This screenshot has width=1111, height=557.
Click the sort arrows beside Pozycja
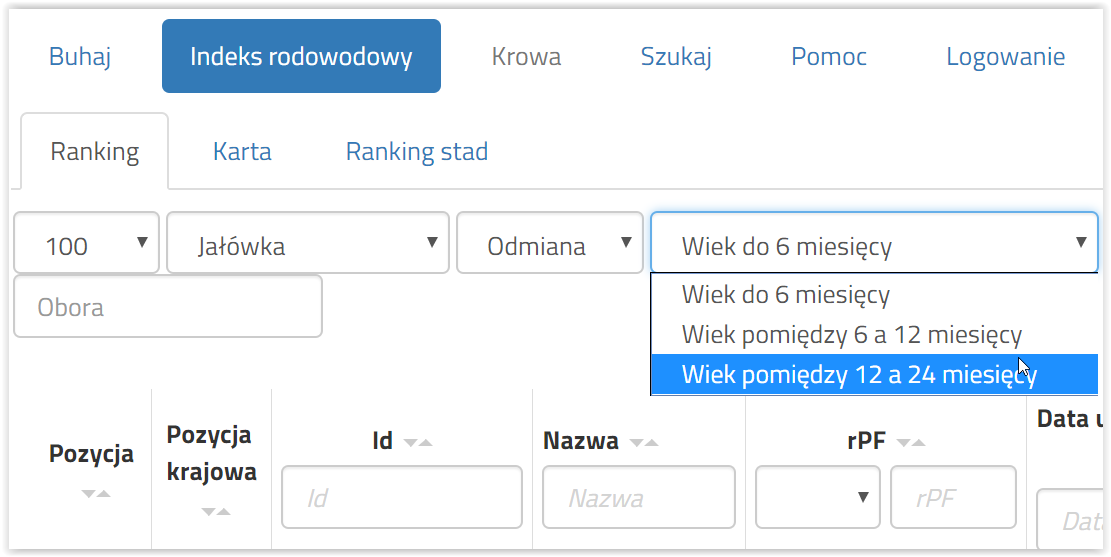96,493
